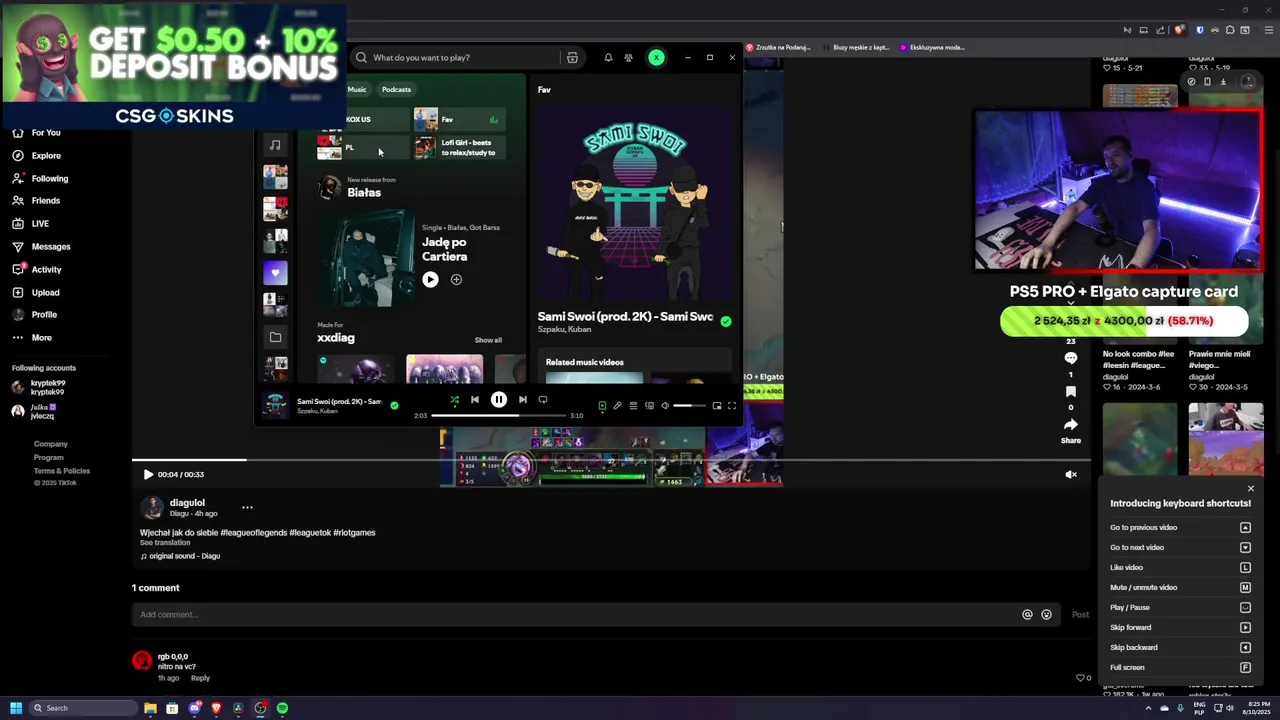This screenshot has height=720, width=1280.
Task: Open the Fav playlist tile in Spotify
Action: coord(458,120)
